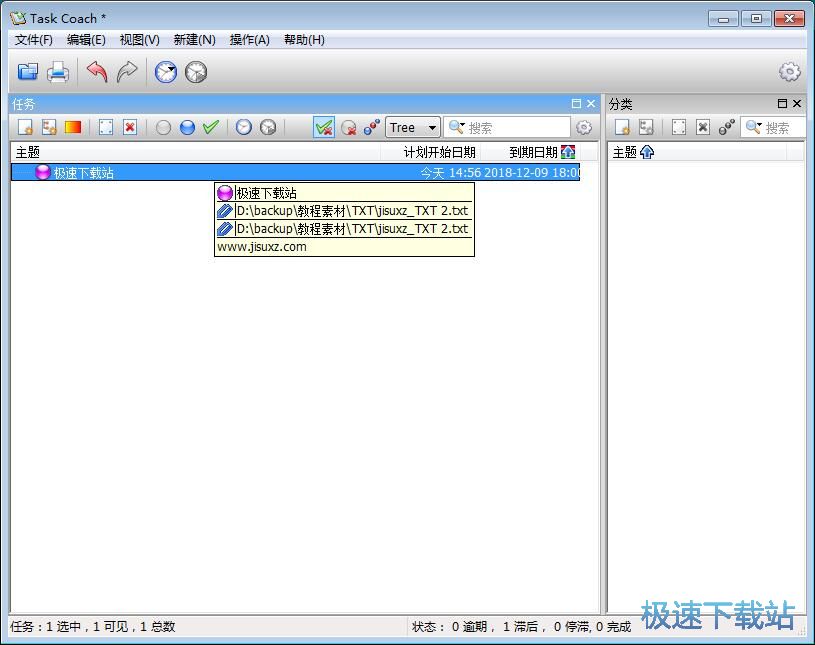
Task: Click the status text 任务：1 选中，1 可见，1 总数
Action: (x=93, y=626)
